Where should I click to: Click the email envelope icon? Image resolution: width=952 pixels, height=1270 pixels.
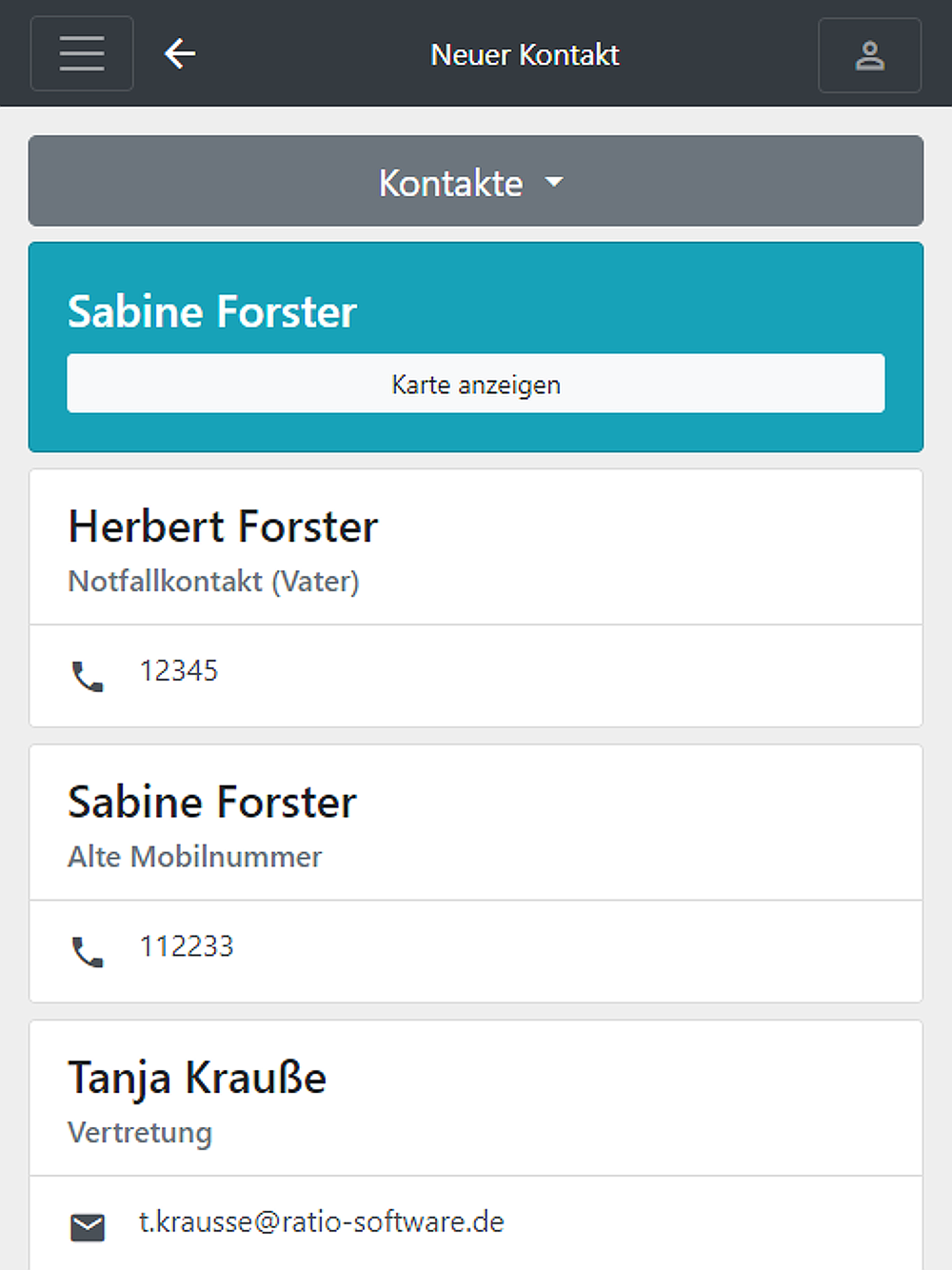pos(88,1227)
